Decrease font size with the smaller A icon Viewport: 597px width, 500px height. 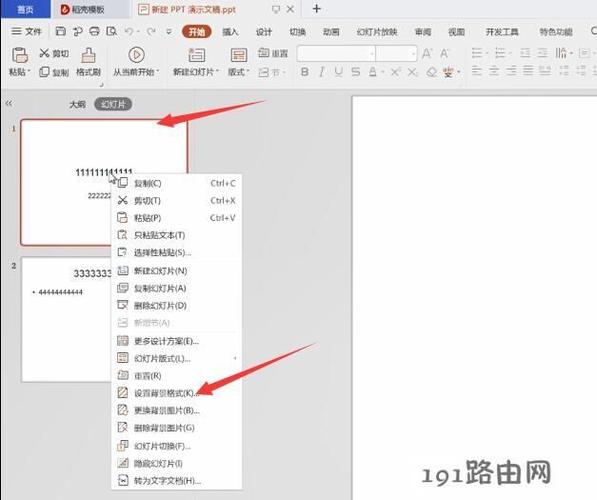tap(444, 54)
